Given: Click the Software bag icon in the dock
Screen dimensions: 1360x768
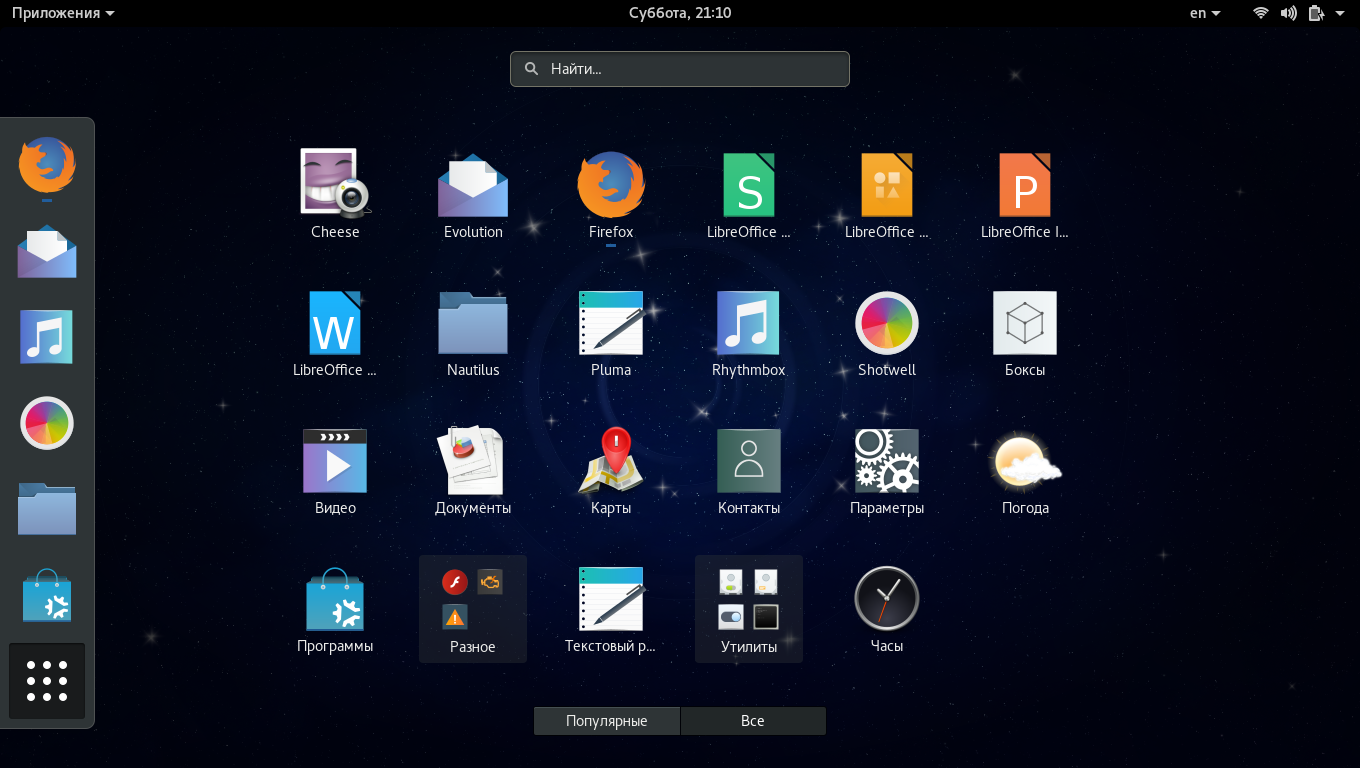Looking at the screenshot, I should [x=47, y=595].
